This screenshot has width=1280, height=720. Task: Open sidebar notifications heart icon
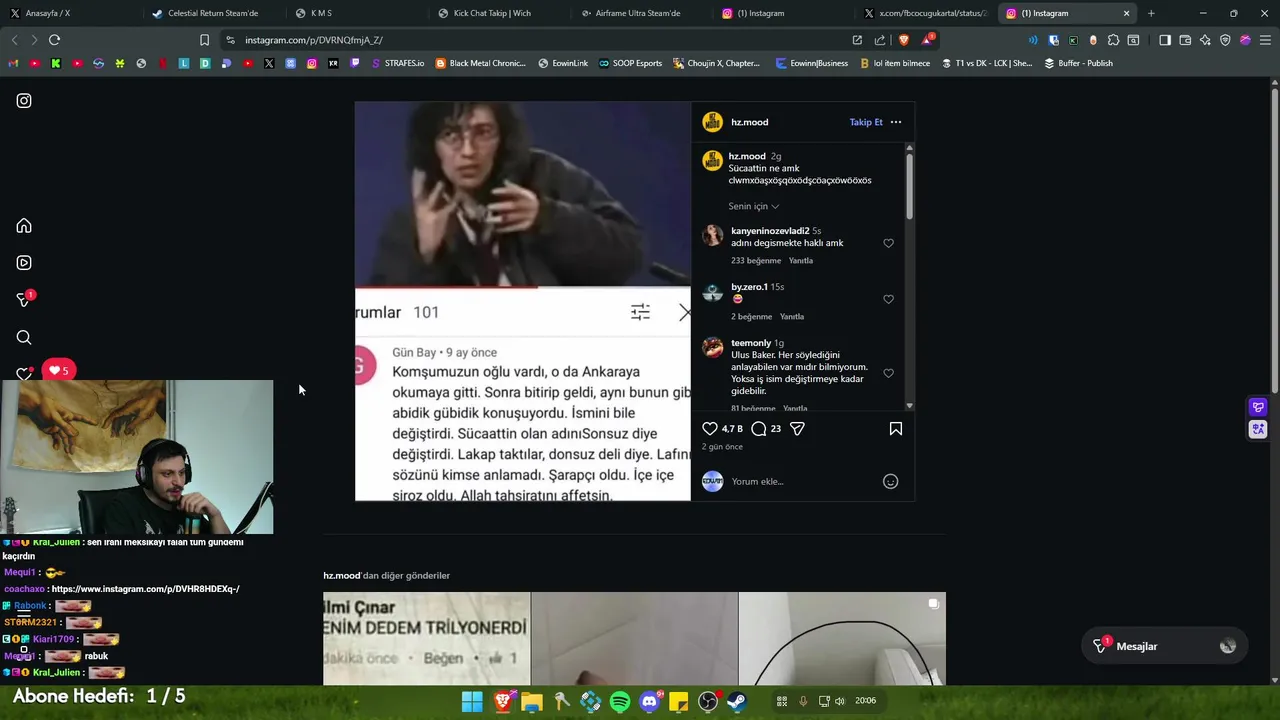point(24,374)
